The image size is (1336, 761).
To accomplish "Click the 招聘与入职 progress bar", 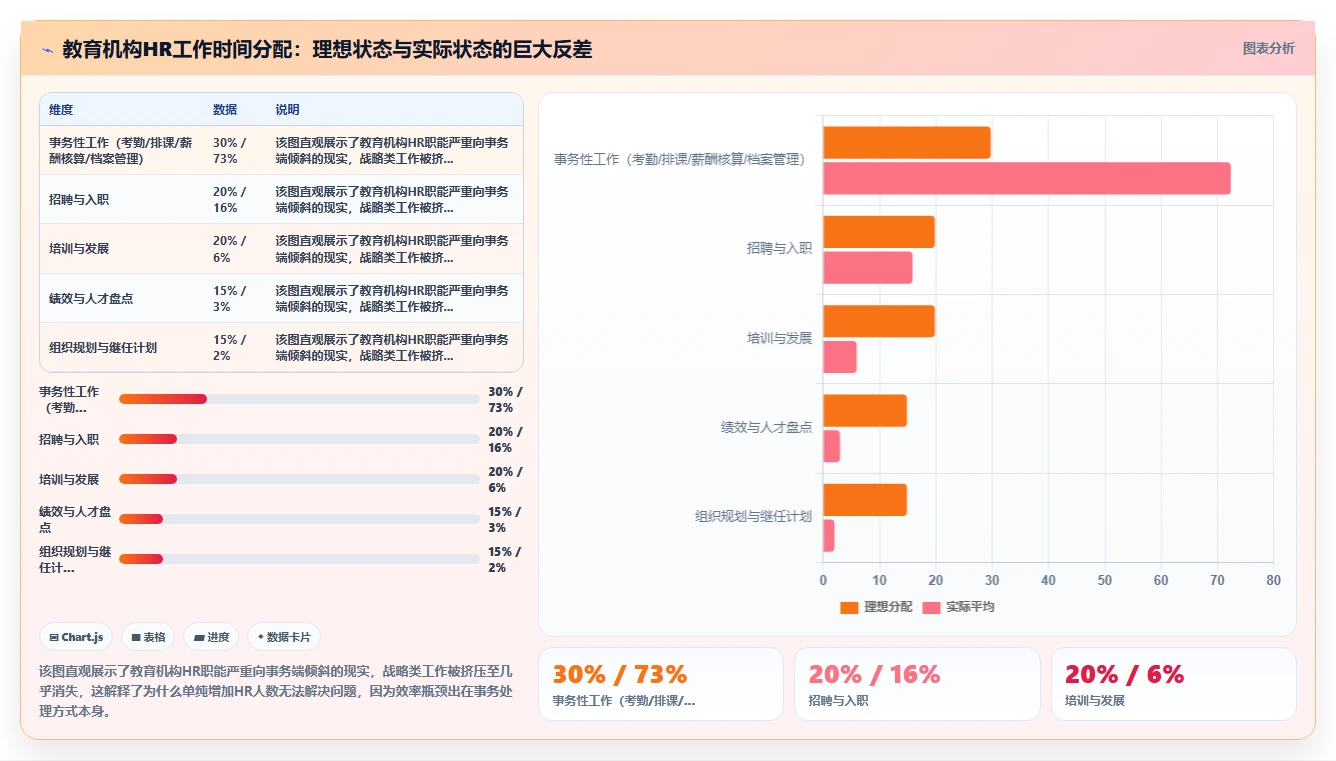I will click(x=299, y=439).
